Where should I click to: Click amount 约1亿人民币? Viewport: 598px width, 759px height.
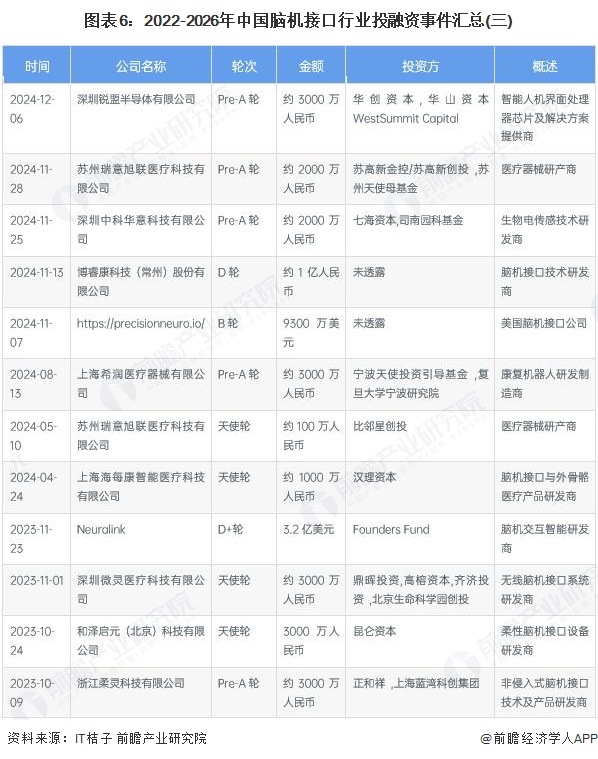[x=311, y=282]
